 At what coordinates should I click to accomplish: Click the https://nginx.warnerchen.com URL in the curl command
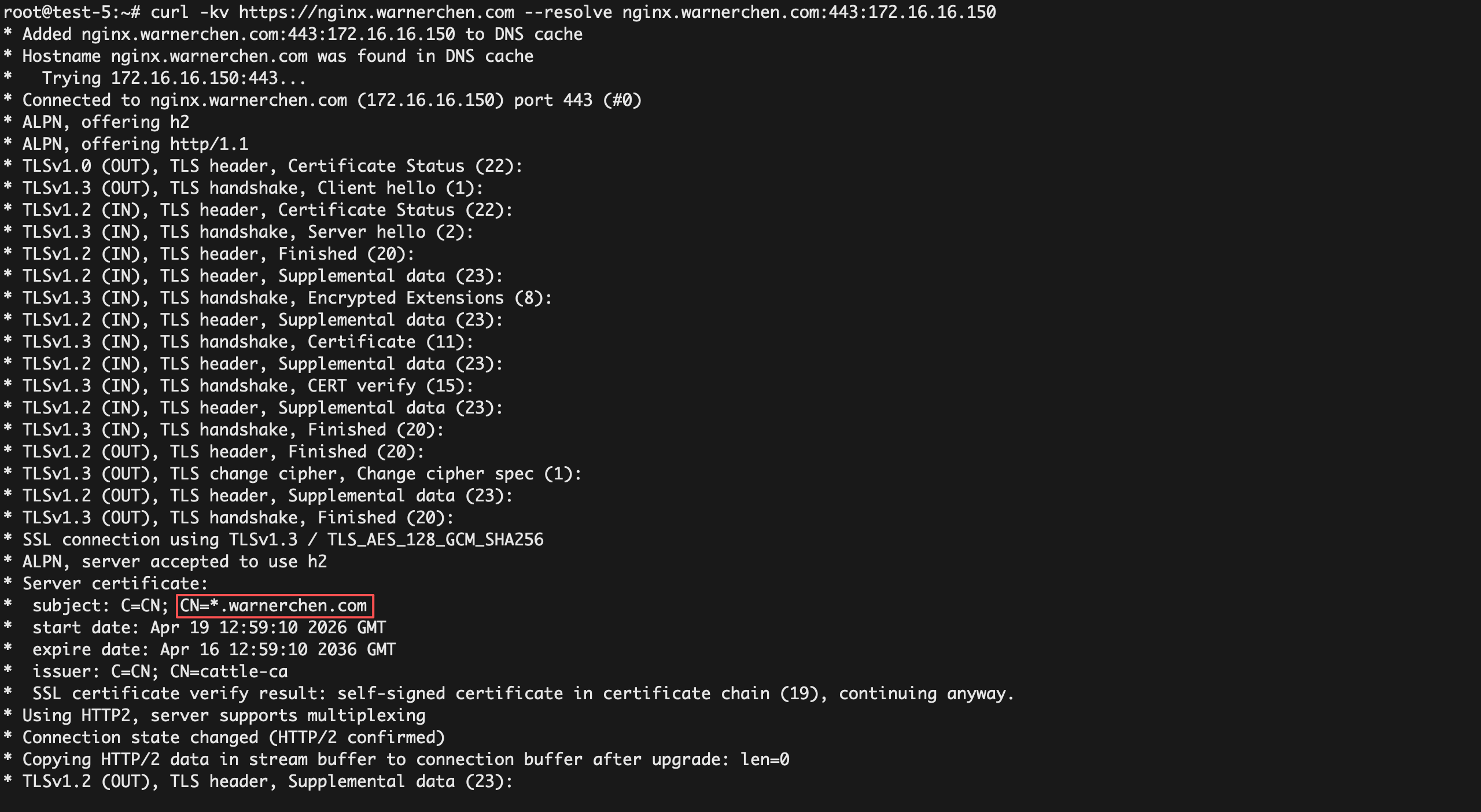tap(376, 12)
